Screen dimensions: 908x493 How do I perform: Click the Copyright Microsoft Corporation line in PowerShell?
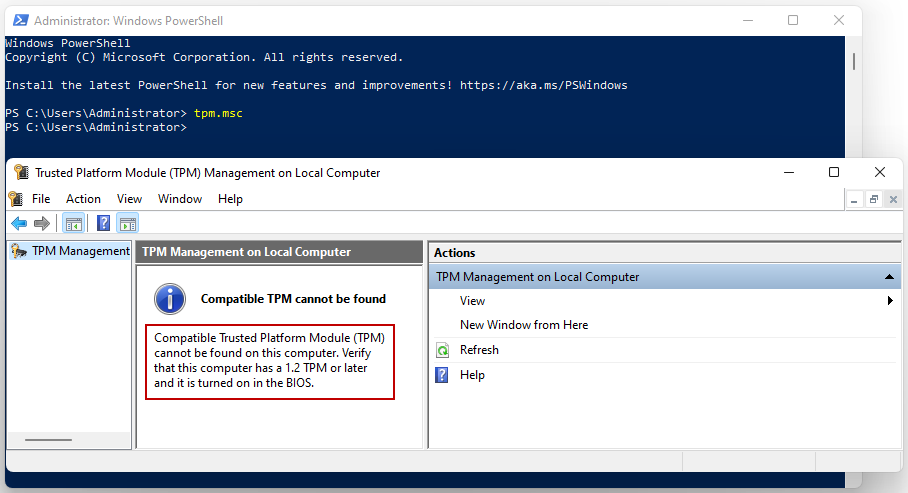click(204, 57)
